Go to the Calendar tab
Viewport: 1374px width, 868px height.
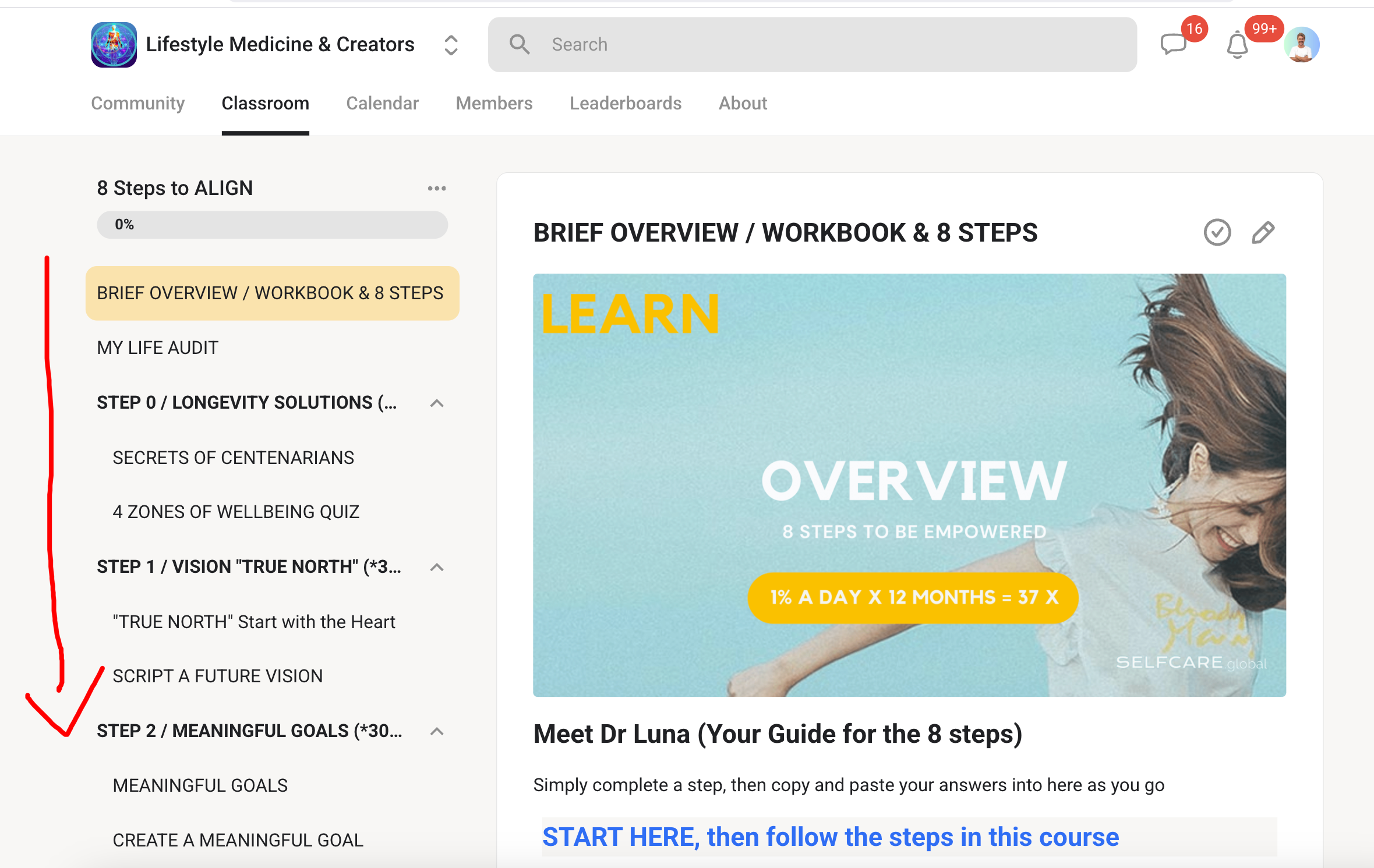[382, 103]
